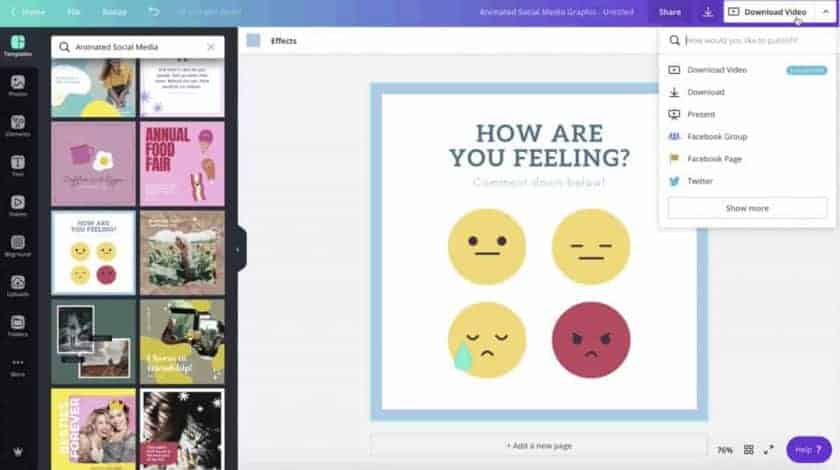
Task: Open the Photos sidebar panel
Action: tap(18, 86)
